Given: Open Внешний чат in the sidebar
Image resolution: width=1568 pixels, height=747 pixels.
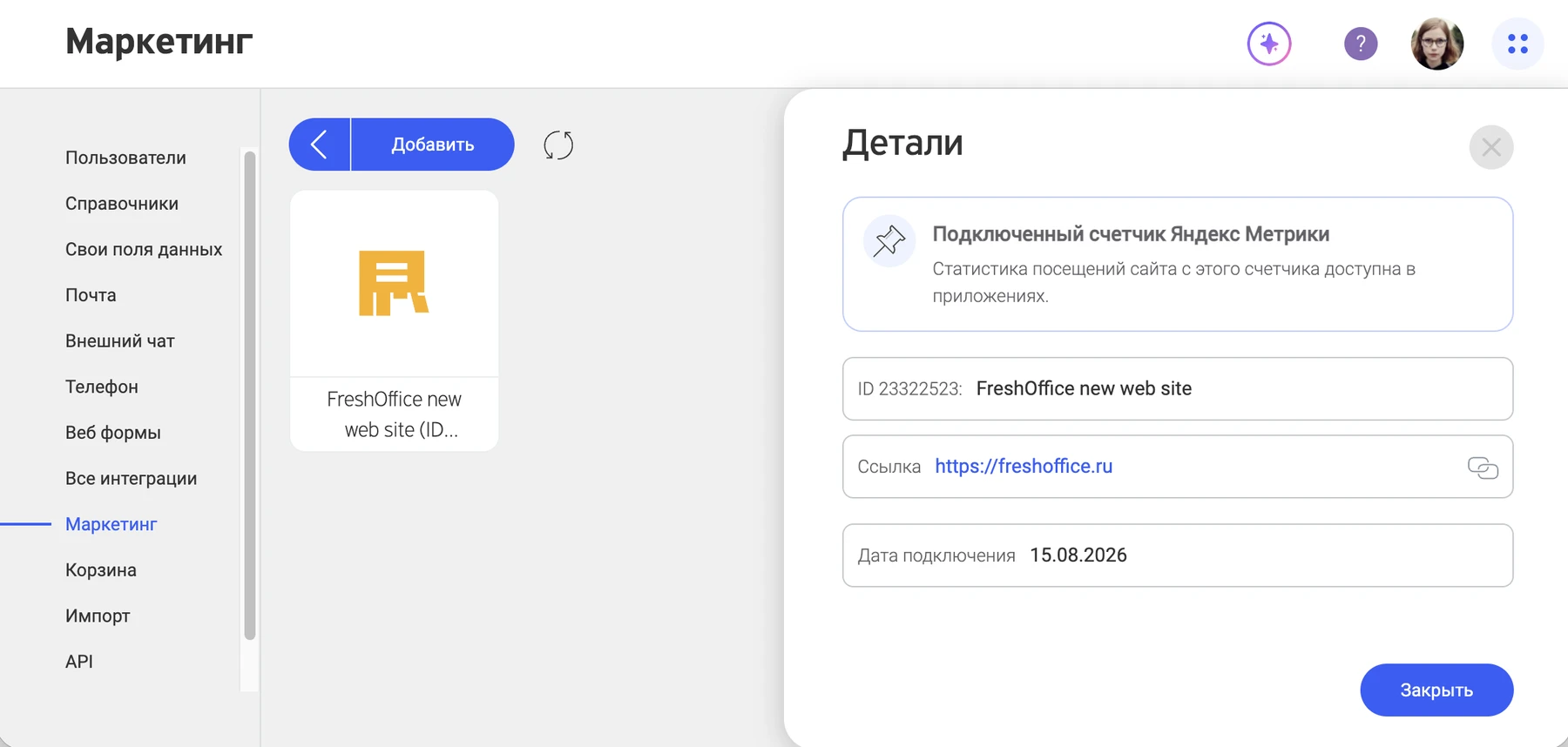Looking at the screenshot, I should [120, 341].
